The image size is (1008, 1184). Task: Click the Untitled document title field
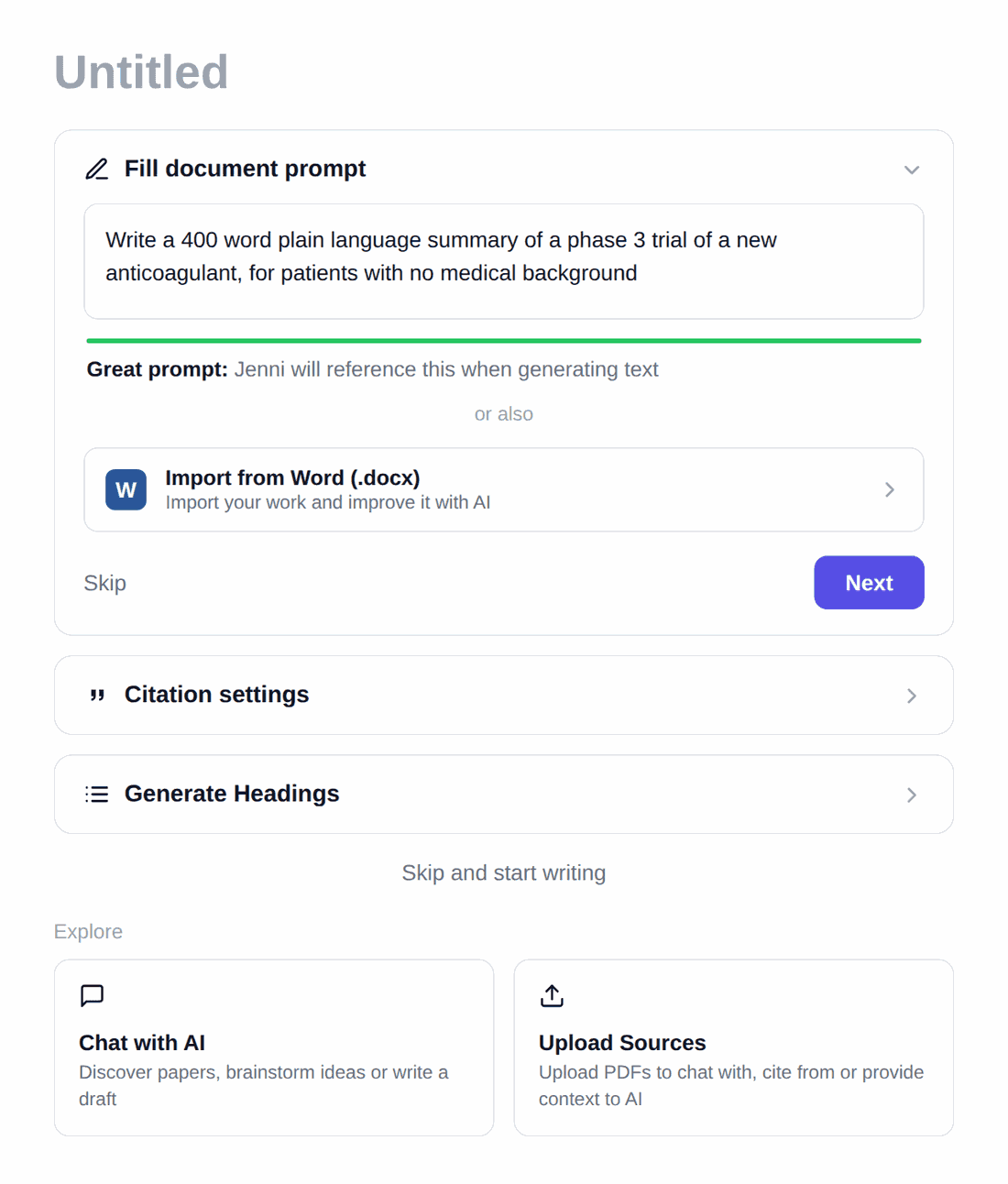pos(141,72)
